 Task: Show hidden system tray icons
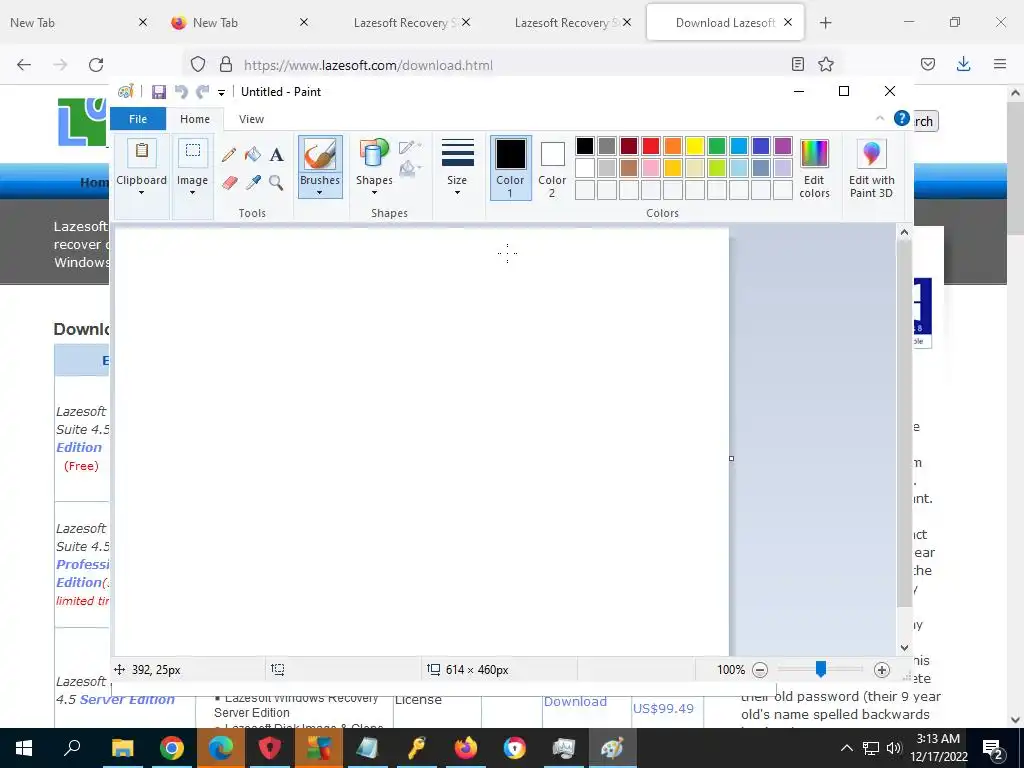click(x=846, y=748)
